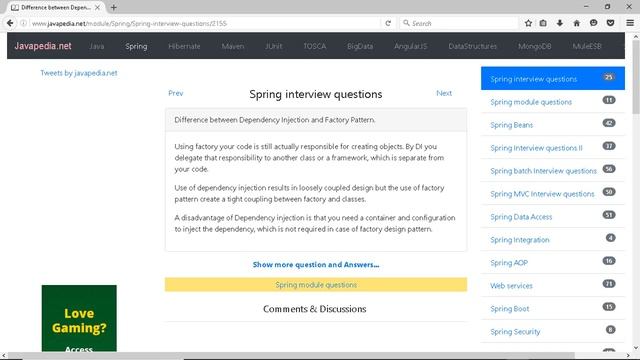The image size is (640, 360).
Task: Click the count badge beside Spring Beans
Action: tap(609, 123)
